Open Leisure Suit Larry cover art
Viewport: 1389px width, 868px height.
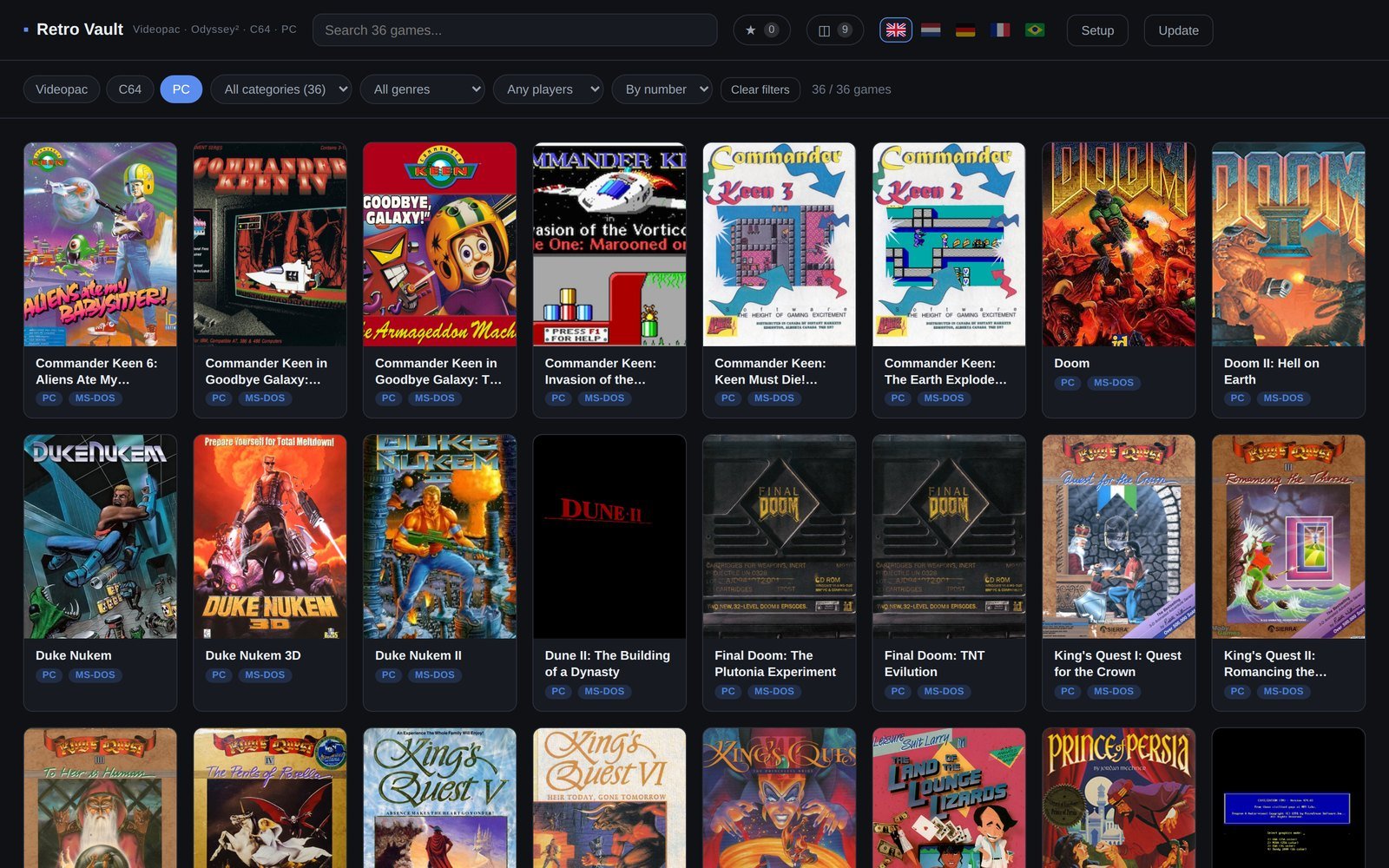click(949, 798)
